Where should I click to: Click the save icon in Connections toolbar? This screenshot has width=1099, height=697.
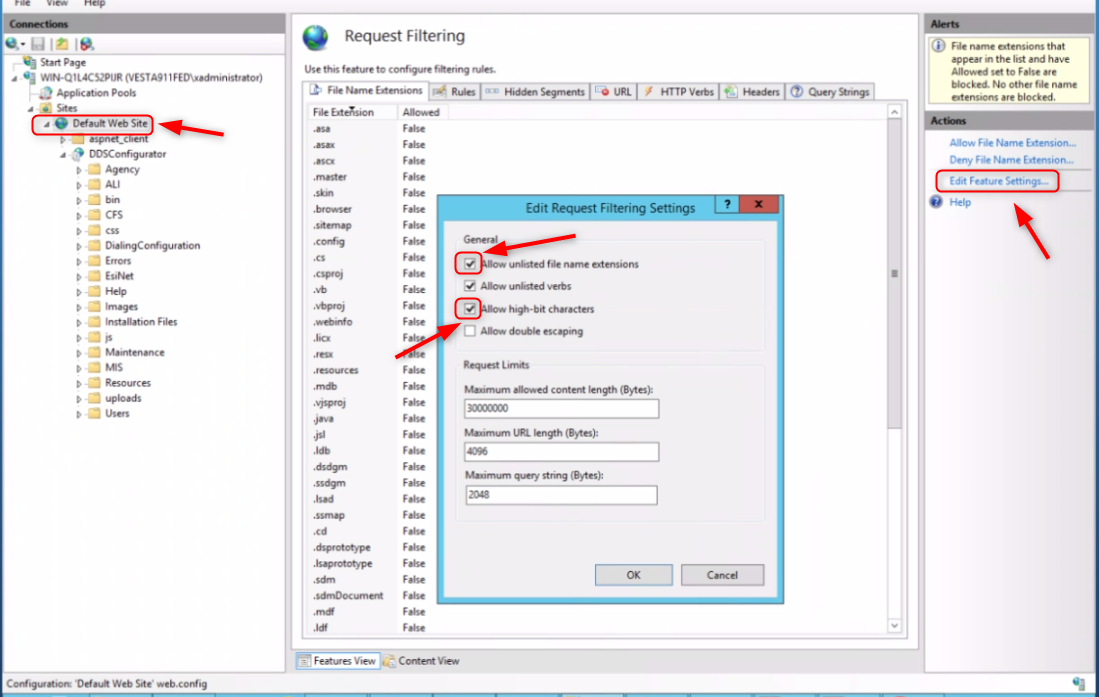coord(38,44)
